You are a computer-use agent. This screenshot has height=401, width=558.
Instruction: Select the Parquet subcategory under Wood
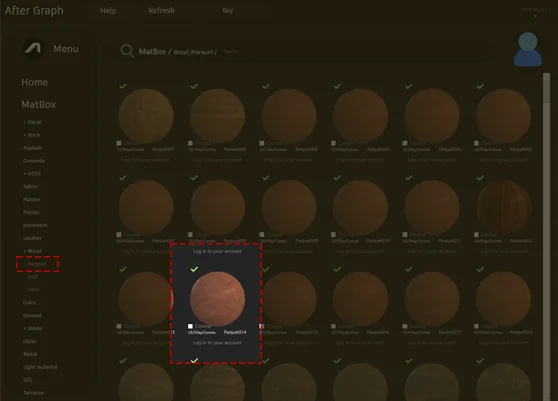(37, 264)
